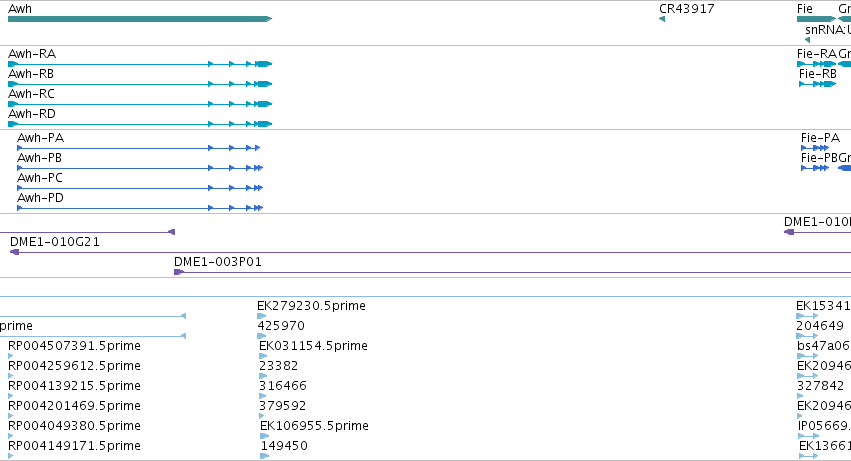Select the 425970 EST glyph

262,336
